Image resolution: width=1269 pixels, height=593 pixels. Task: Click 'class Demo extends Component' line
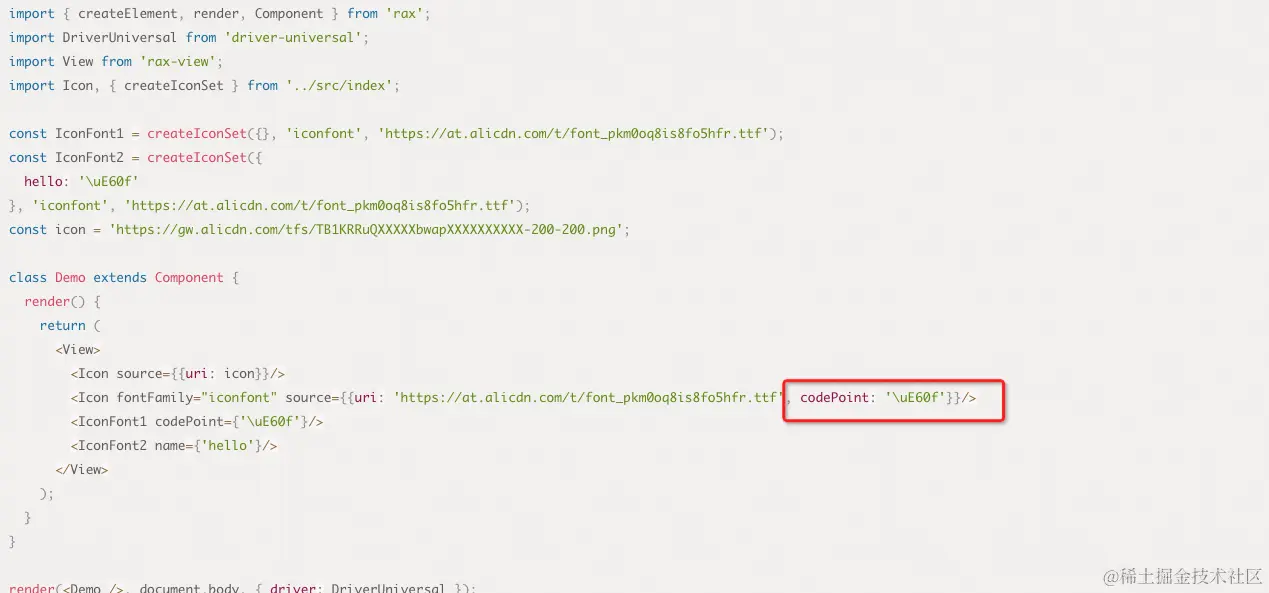click(x=124, y=278)
